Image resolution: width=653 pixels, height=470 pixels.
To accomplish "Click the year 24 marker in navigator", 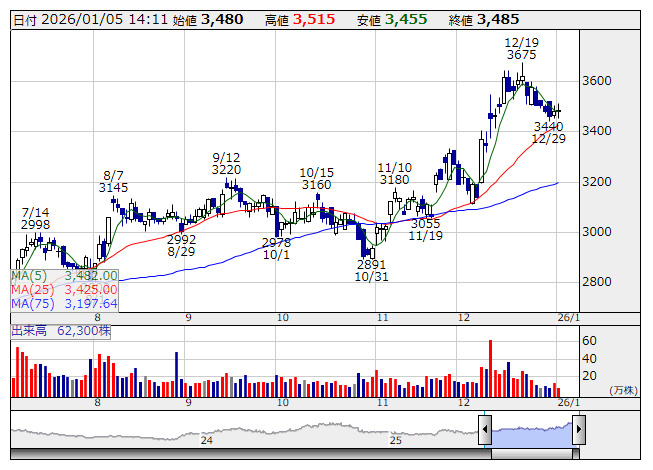I will click(207, 440).
